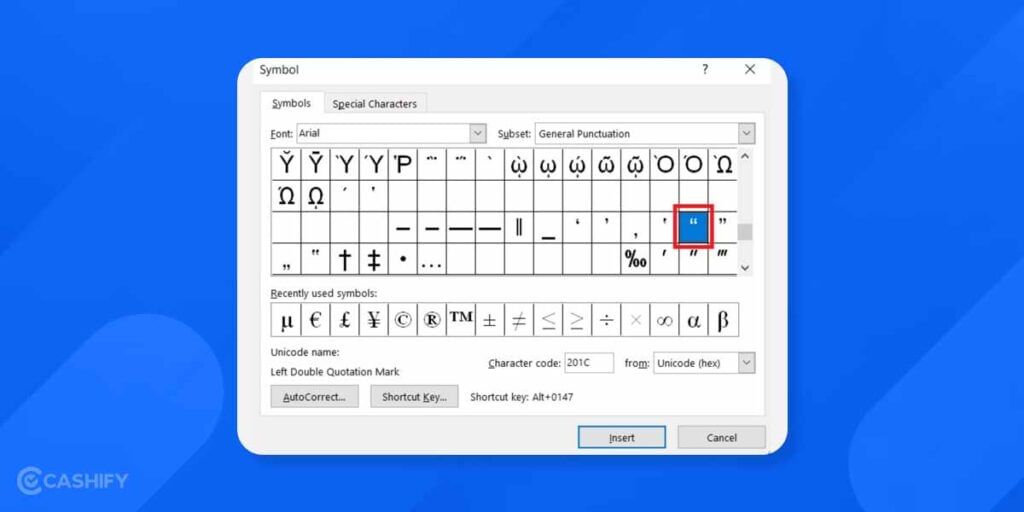Pick the O with grave accent symbol
This screenshot has width=1024, height=512.
tap(664, 164)
